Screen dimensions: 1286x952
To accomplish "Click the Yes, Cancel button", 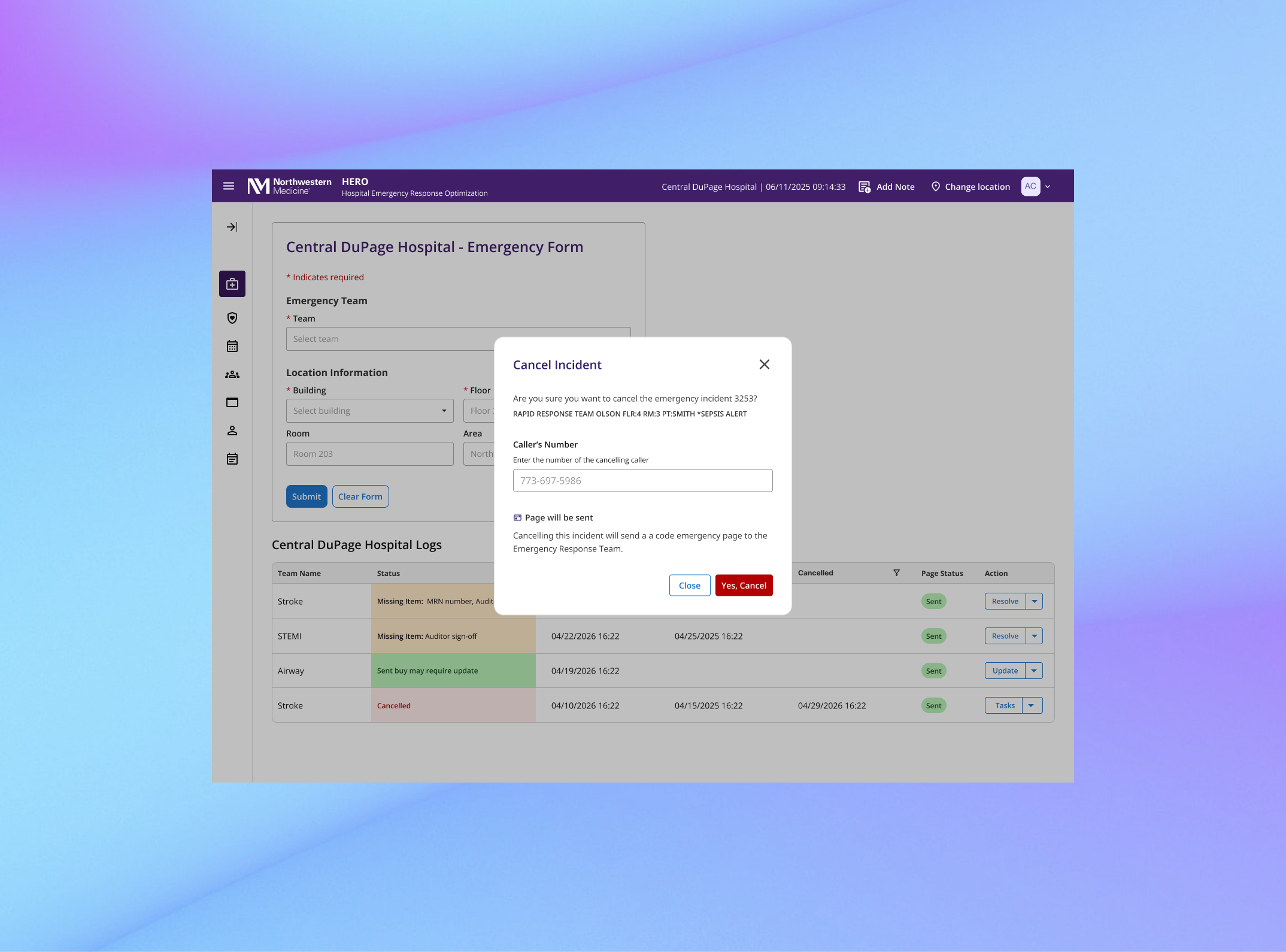I will (x=744, y=586).
